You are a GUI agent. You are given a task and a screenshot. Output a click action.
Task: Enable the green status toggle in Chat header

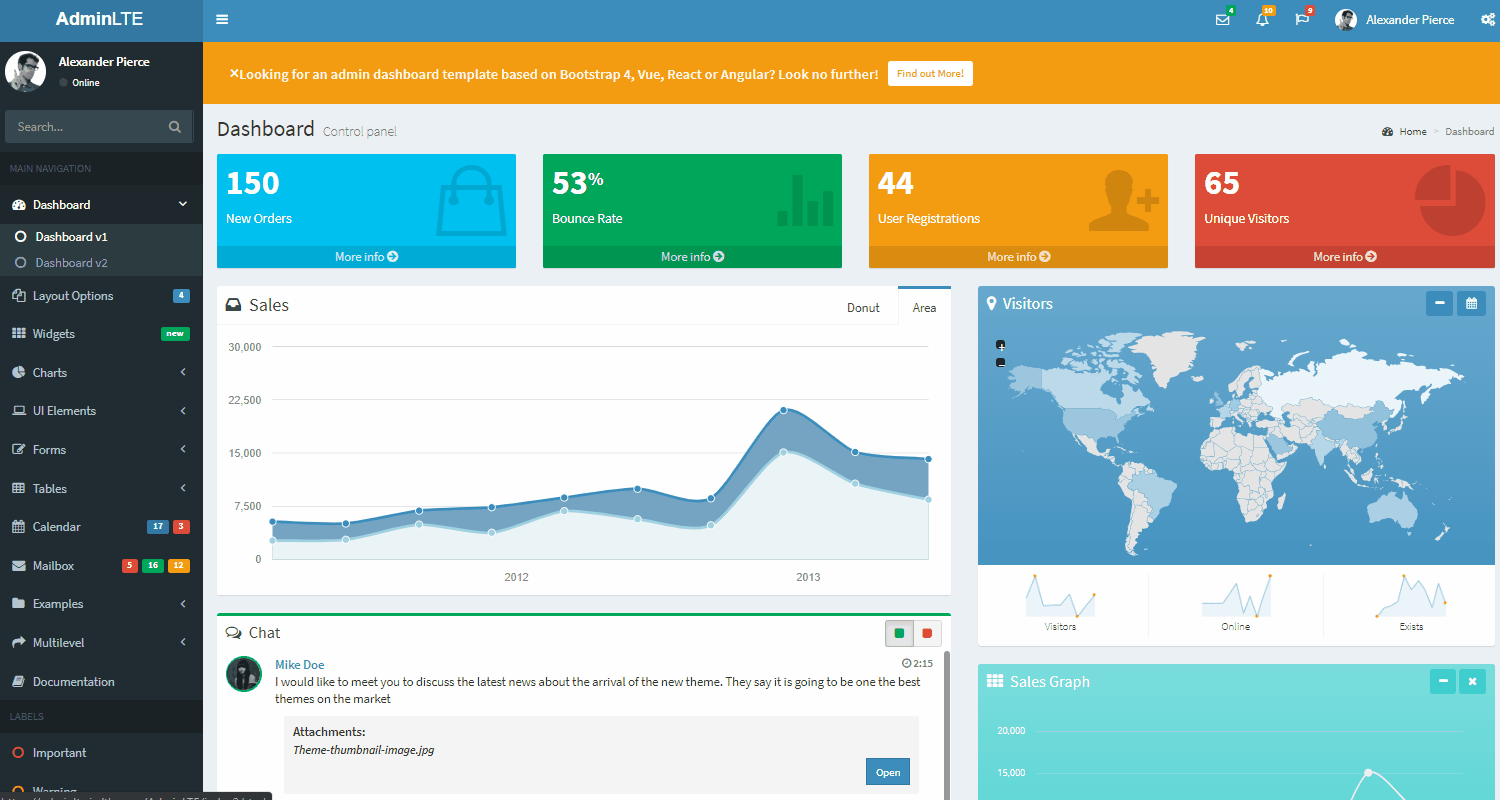pyautogui.click(x=899, y=633)
